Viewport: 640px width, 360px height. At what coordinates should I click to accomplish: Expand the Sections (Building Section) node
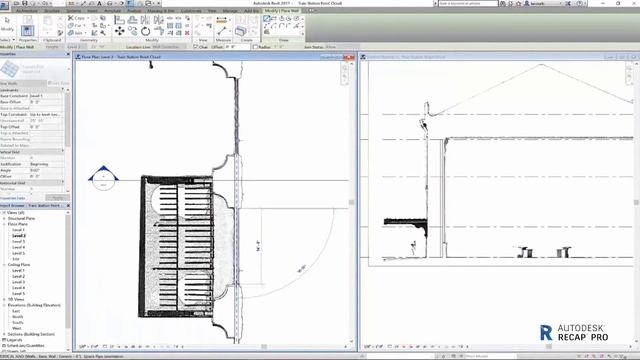tap(4, 334)
